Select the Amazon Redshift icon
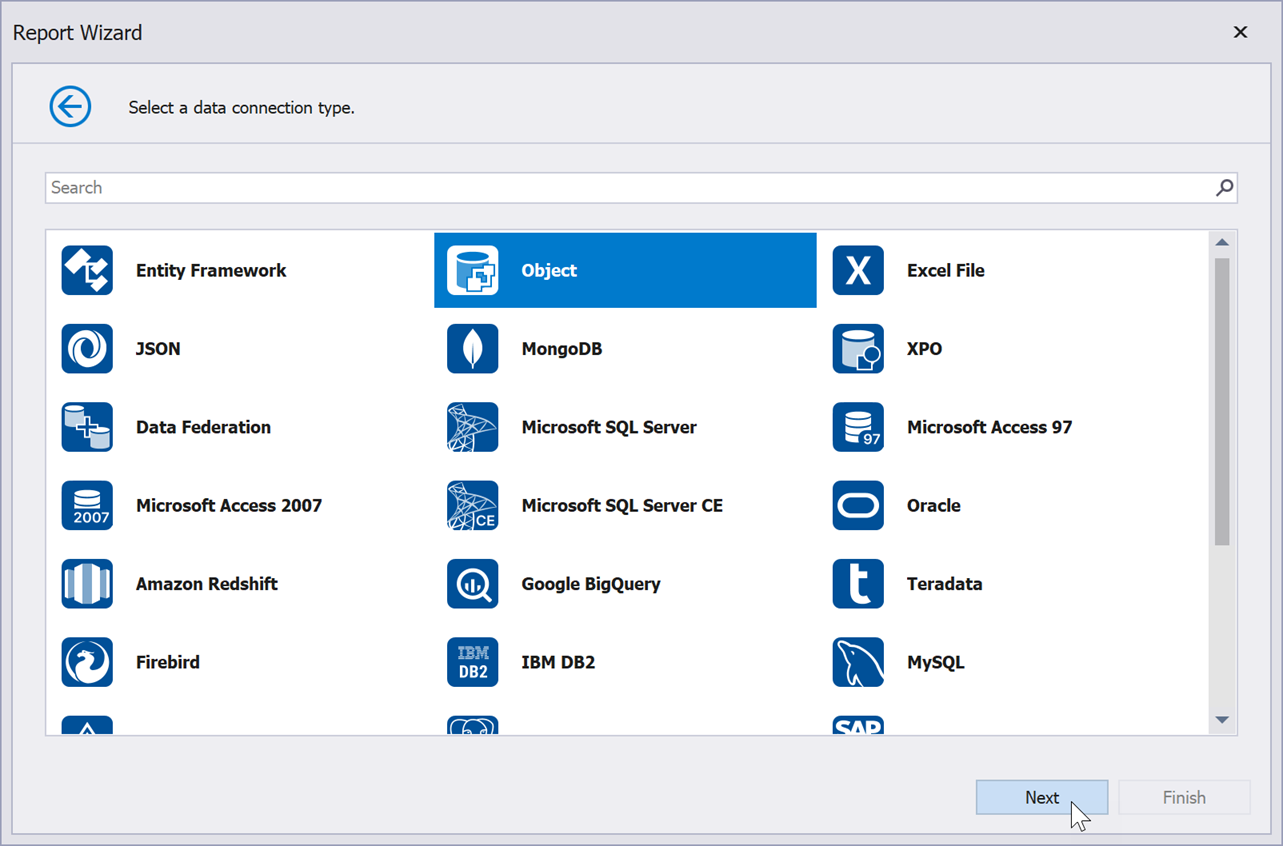 coord(87,583)
